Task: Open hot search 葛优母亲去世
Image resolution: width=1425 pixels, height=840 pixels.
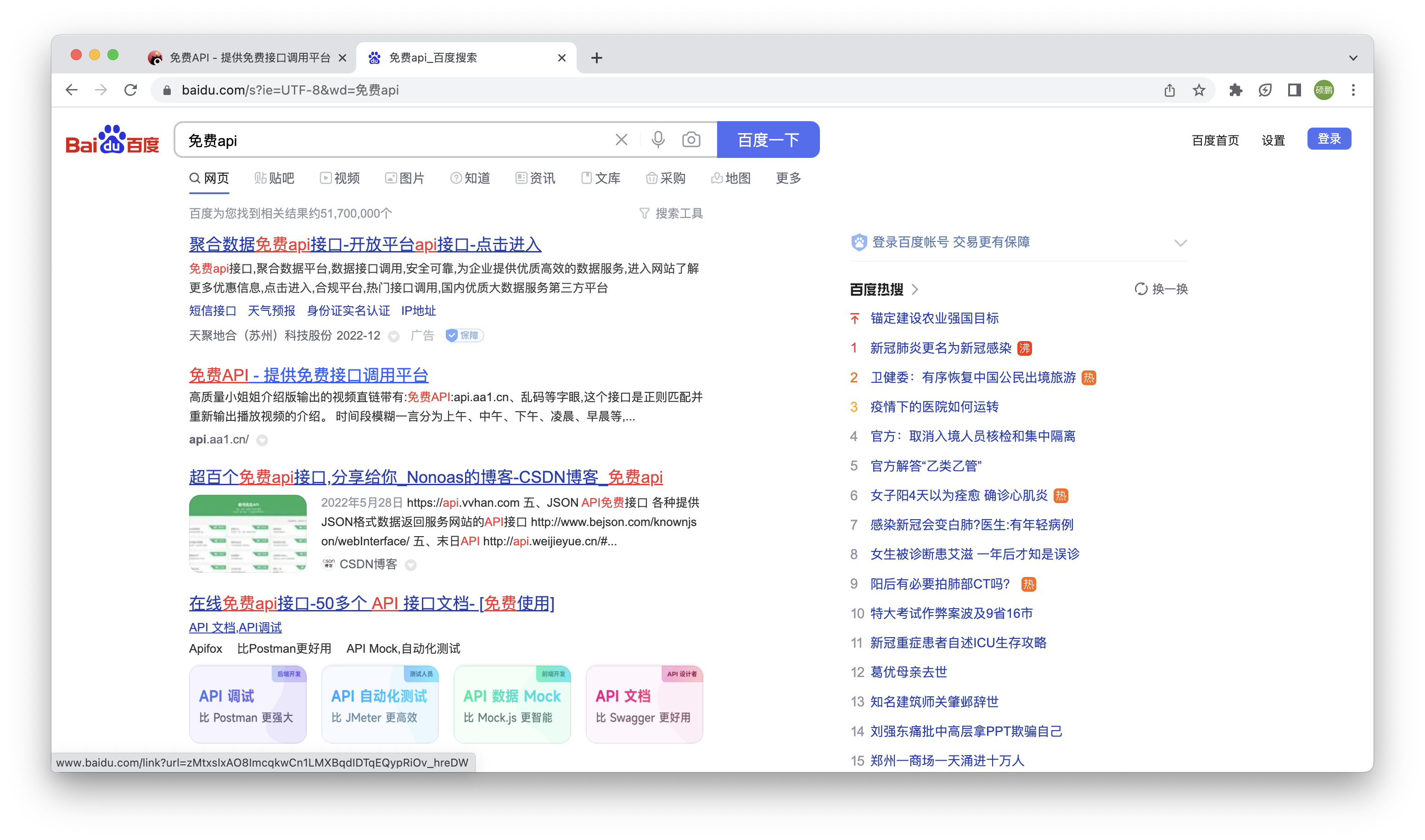Action: click(909, 672)
